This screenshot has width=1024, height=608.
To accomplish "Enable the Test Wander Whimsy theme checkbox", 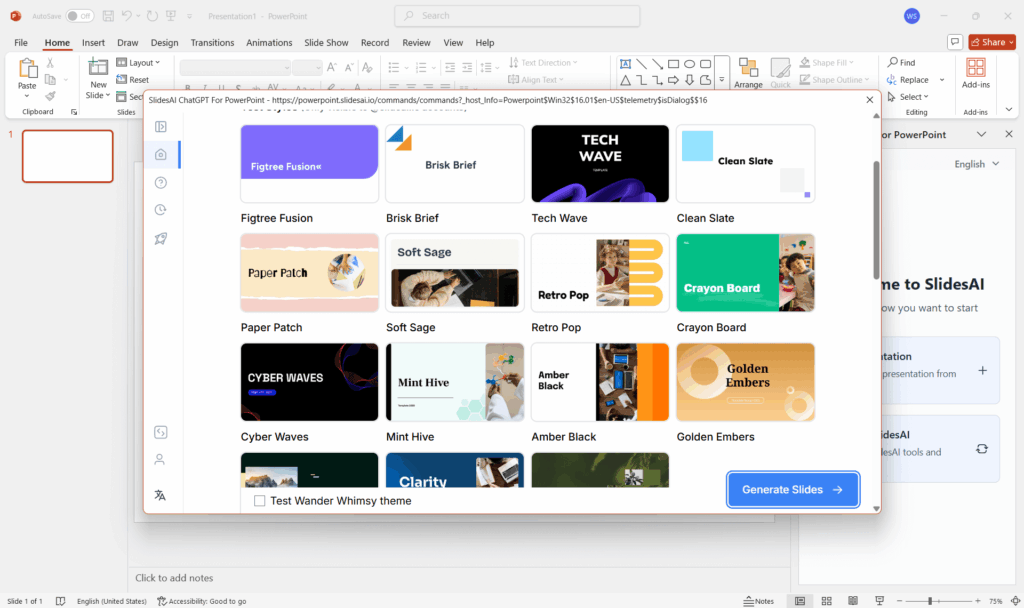I will [x=259, y=500].
